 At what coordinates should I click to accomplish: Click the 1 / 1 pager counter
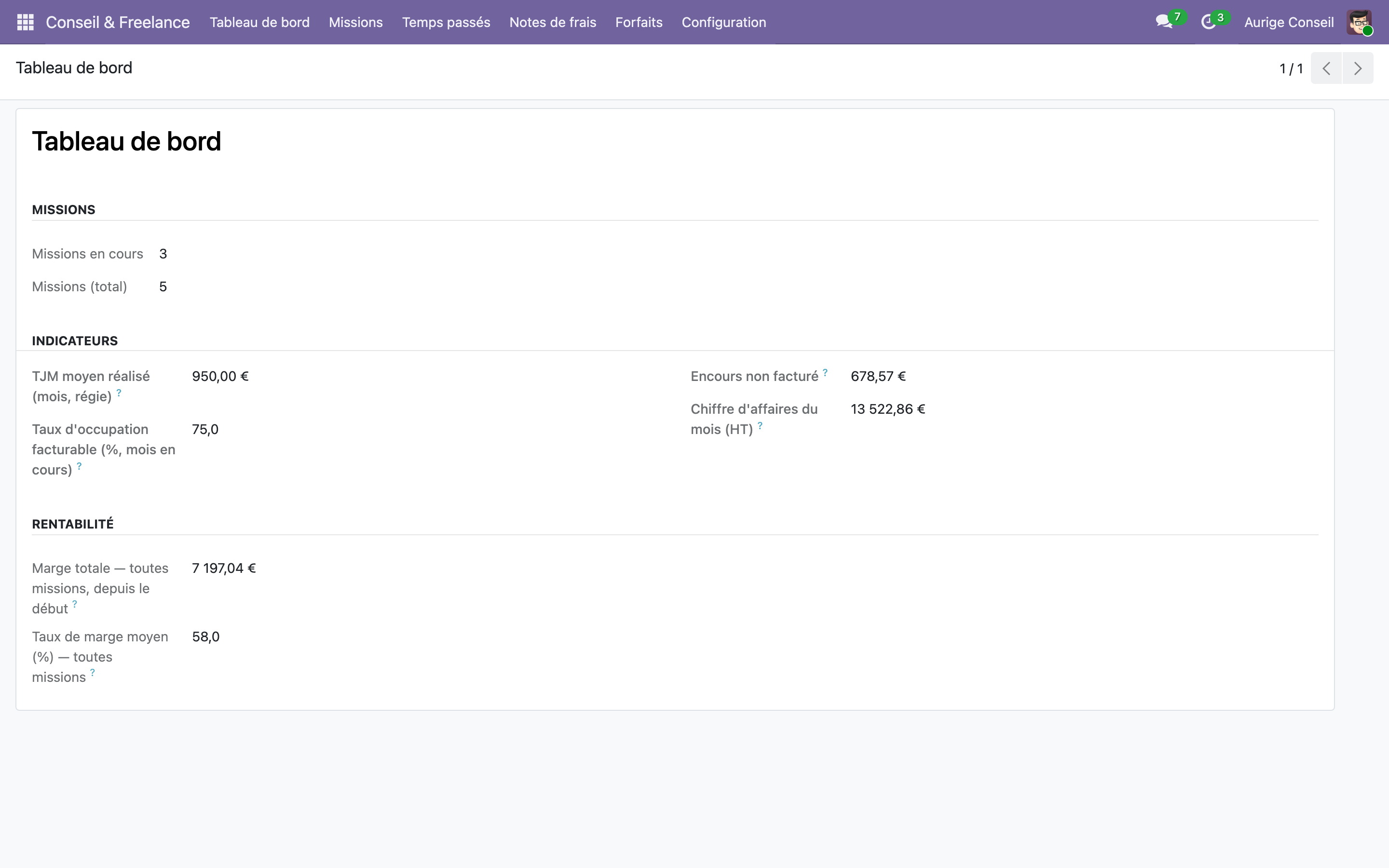[1291, 68]
